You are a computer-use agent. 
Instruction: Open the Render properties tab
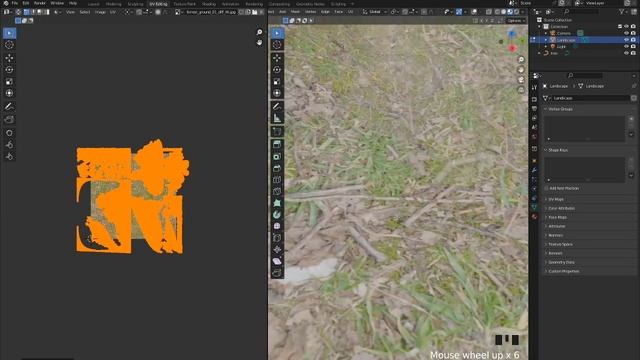[534, 99]
